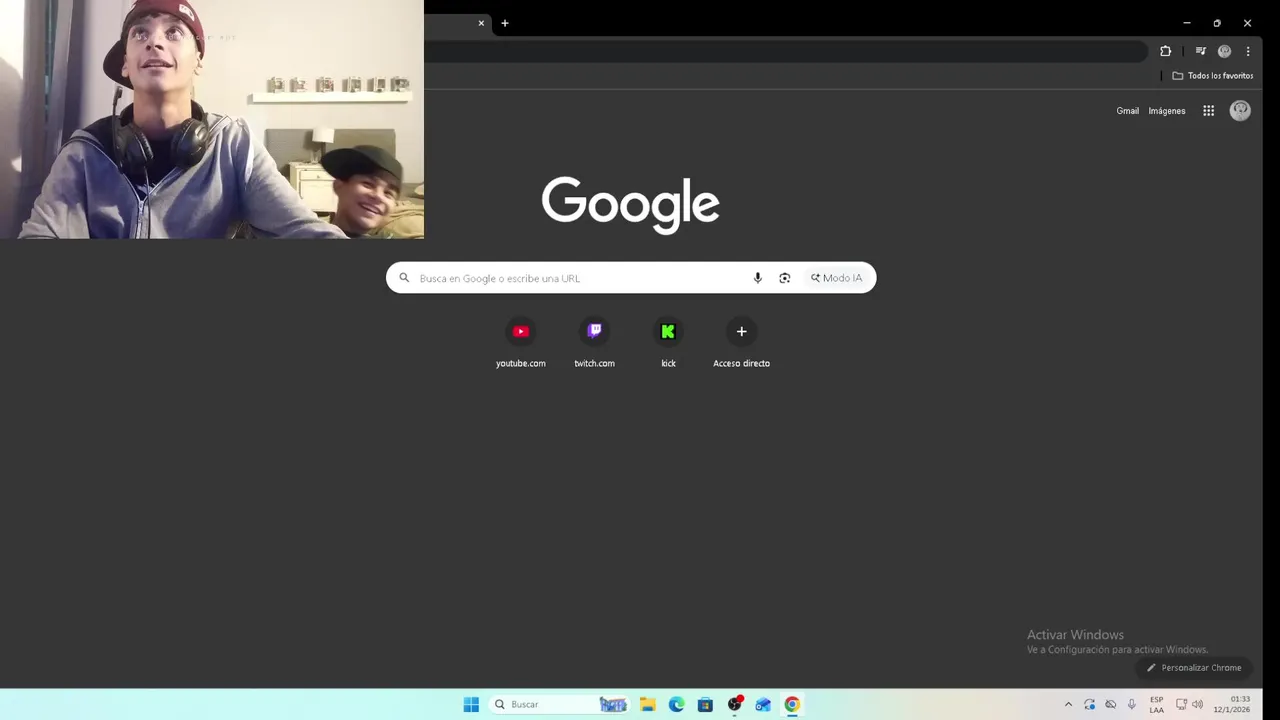Open the Chrome profile avatar in toolbar
Image resolution: width=1280 pixels, height=720 pixels.
(1224, 51)
